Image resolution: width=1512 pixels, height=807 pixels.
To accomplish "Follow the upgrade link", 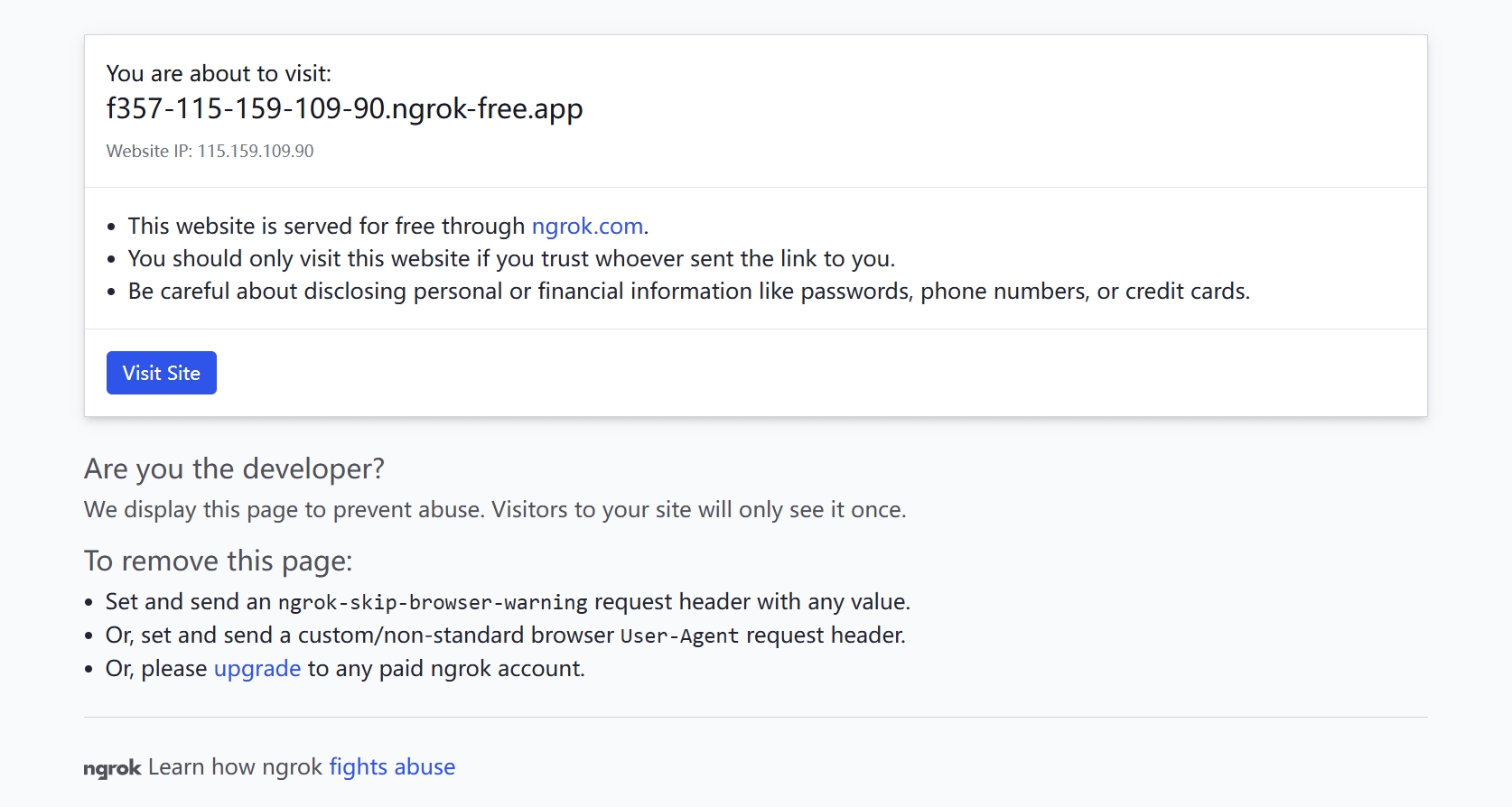I will click(x=257, y=669).
